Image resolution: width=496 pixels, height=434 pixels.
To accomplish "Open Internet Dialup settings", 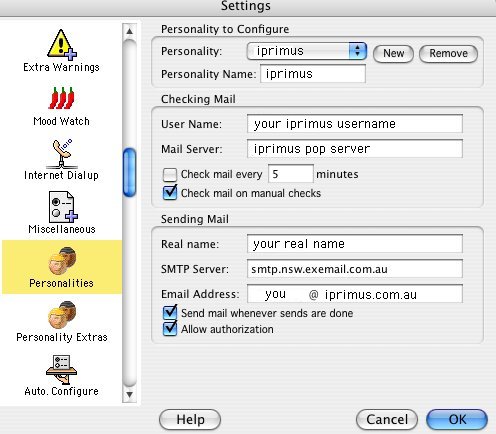I will tap(62, 154).
